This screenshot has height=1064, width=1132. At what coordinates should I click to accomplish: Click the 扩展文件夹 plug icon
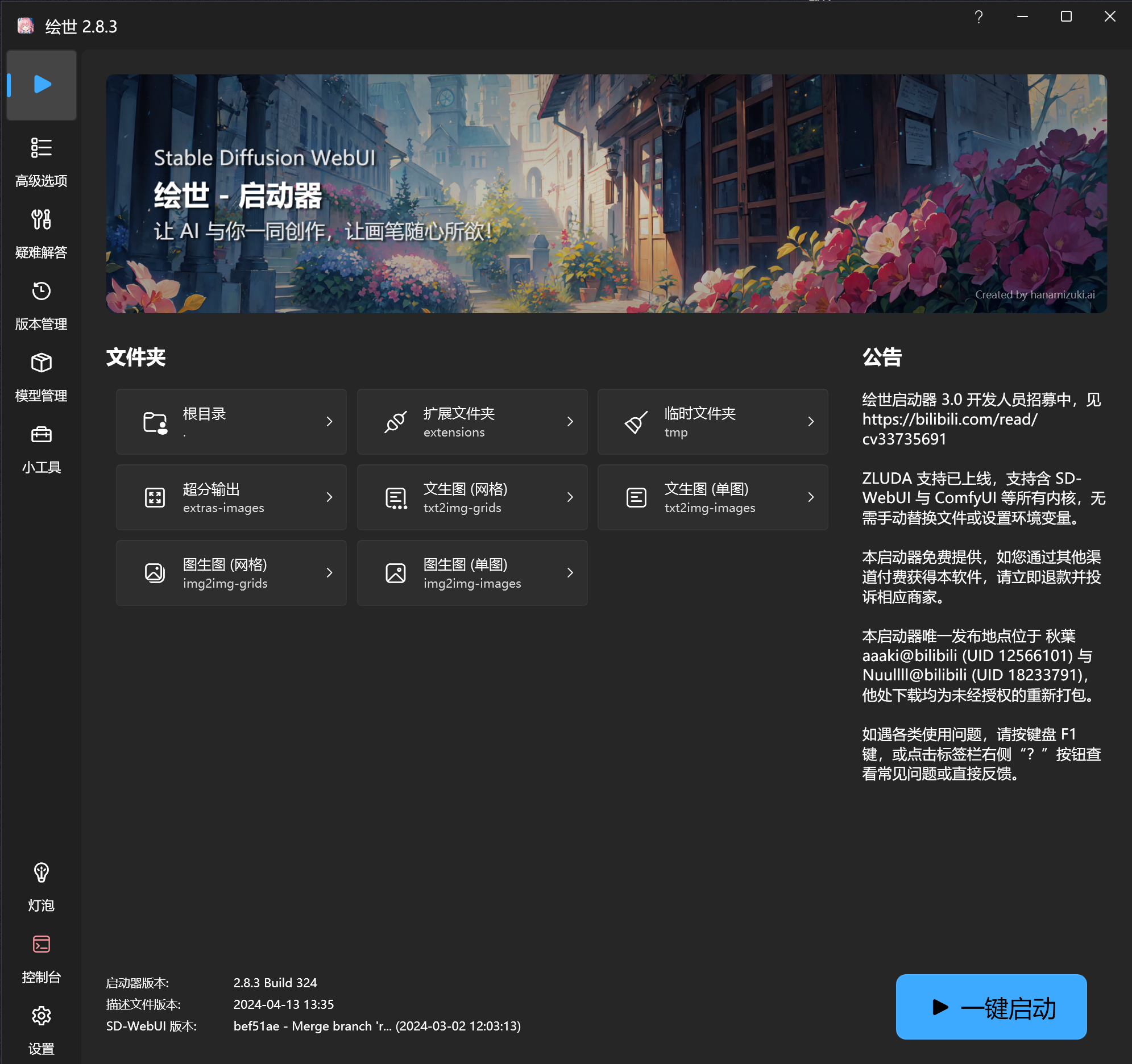pyautogui.click(x=396, y=422)
